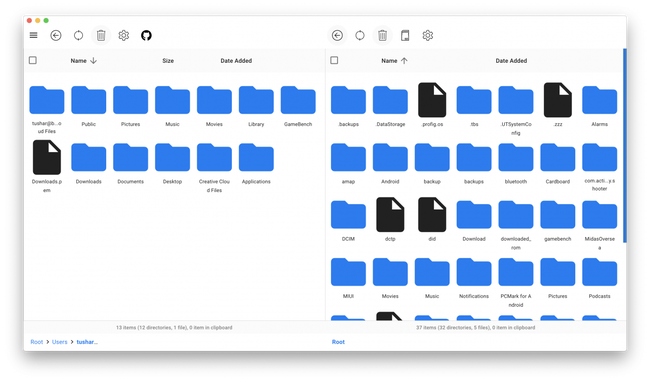650x382 pixels.
Task: Click right pane Date Added header
Action: click(511, 60)
